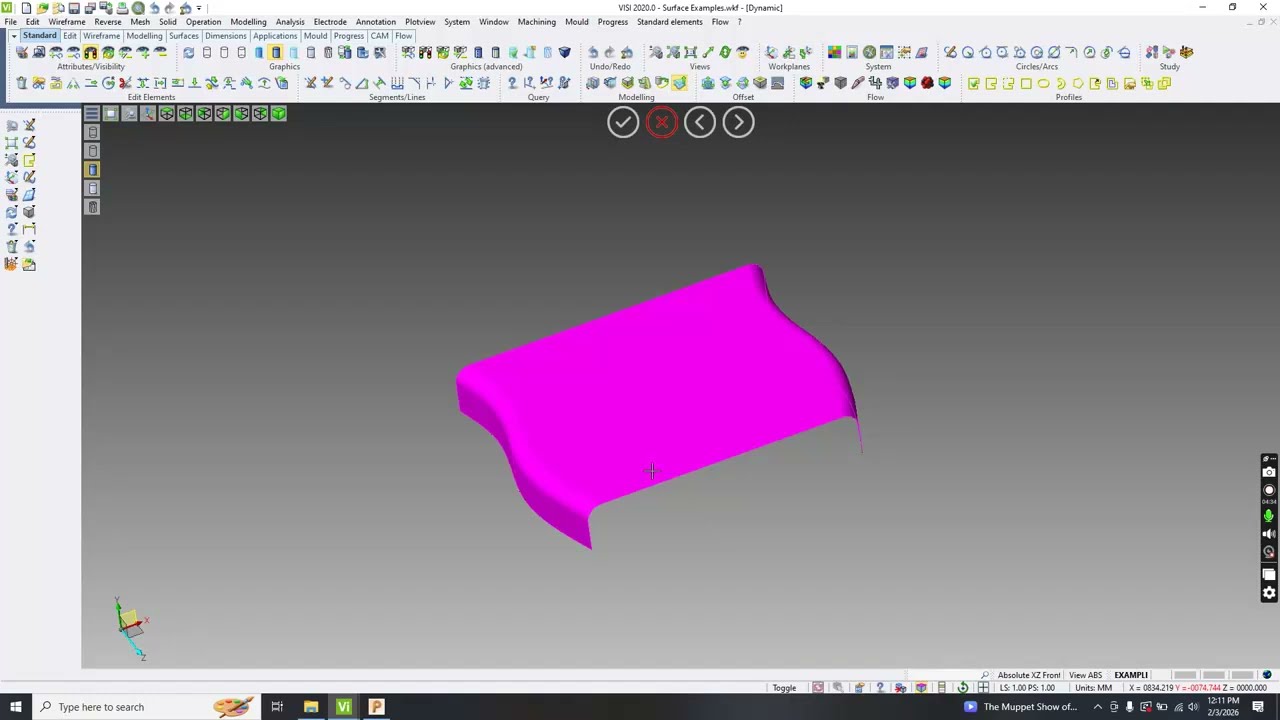Open the File menu
1280x720 pixels.
(10, 22)
